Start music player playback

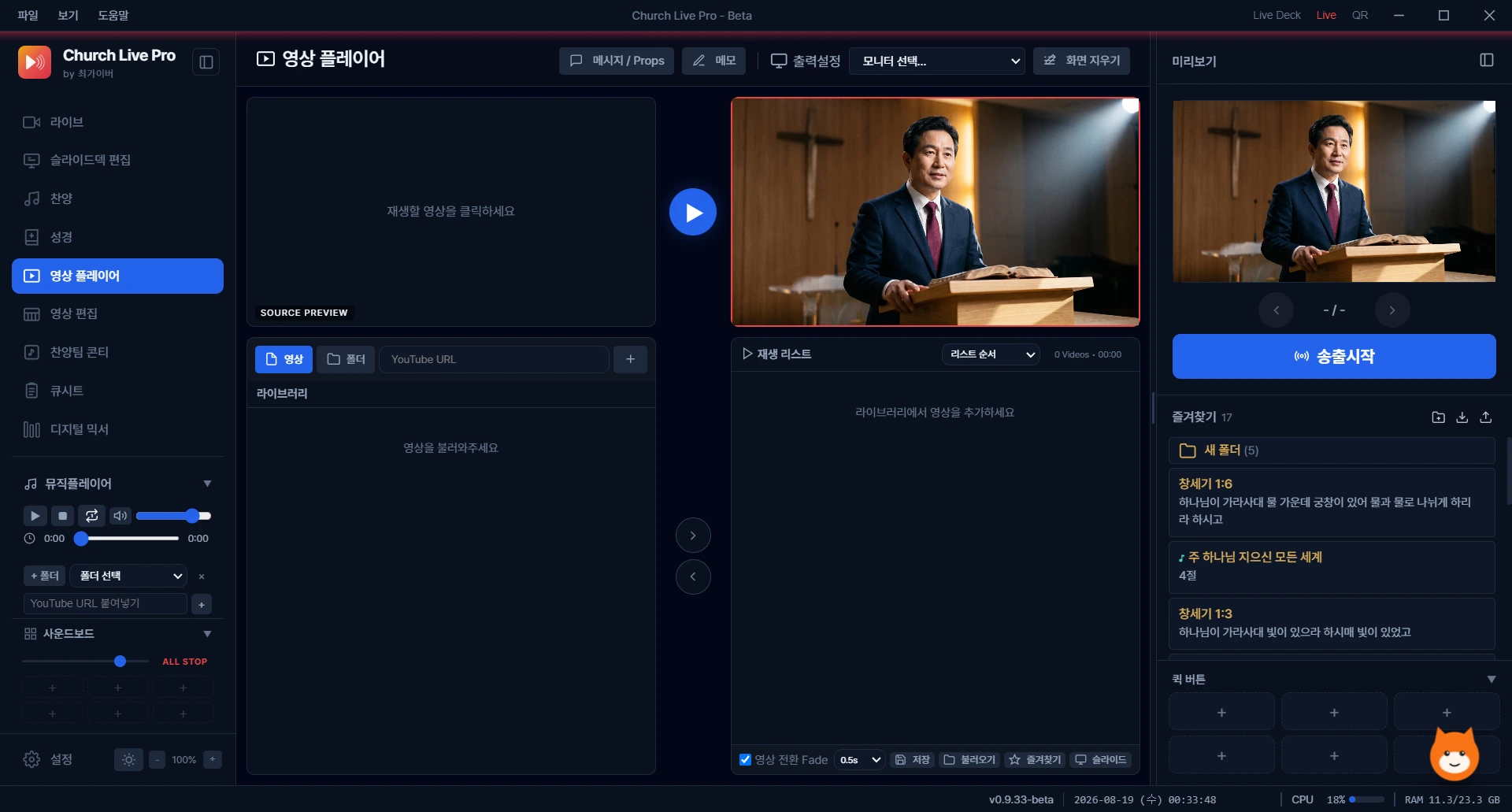pyautogui.click(x=35, y=516)
